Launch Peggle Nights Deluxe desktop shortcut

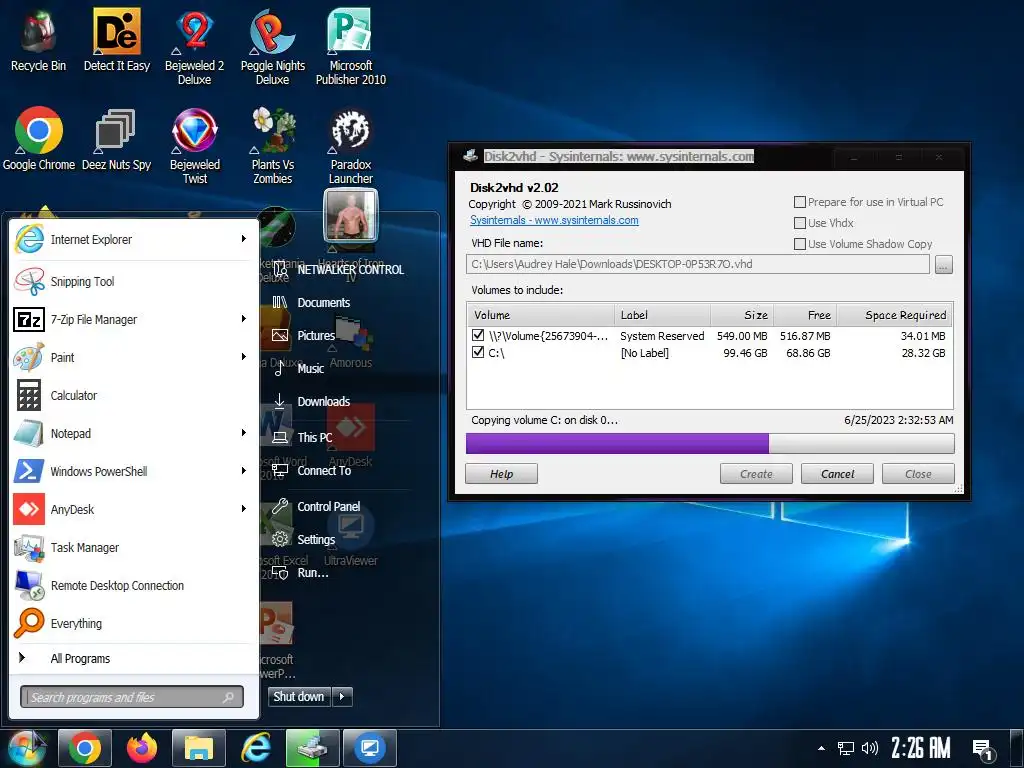[x=273, y=47]
